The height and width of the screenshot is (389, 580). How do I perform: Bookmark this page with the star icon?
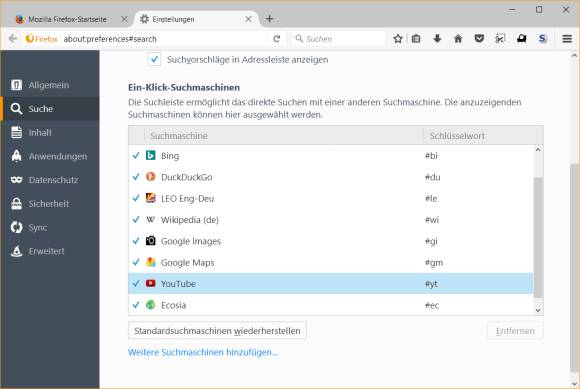[x=398, y=38]
